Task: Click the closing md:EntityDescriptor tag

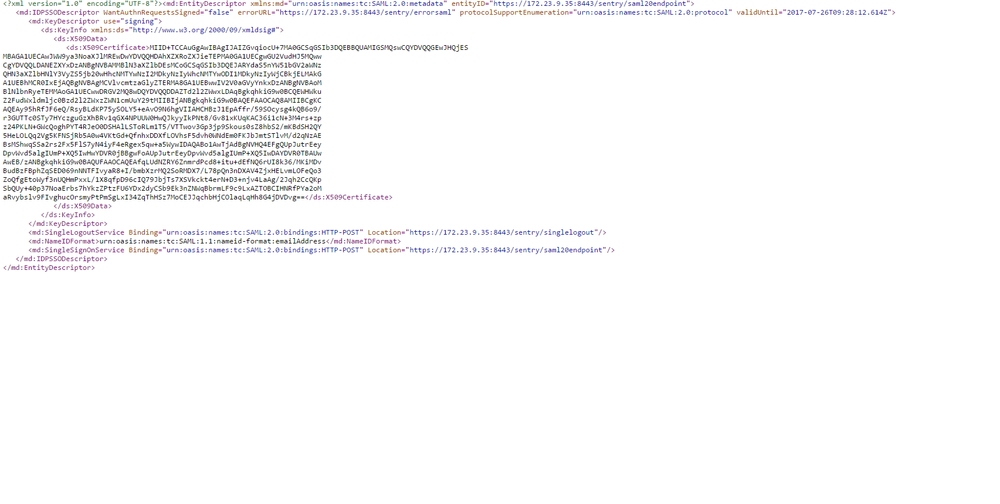Action: pyautogui.click(x=48, y=268)
